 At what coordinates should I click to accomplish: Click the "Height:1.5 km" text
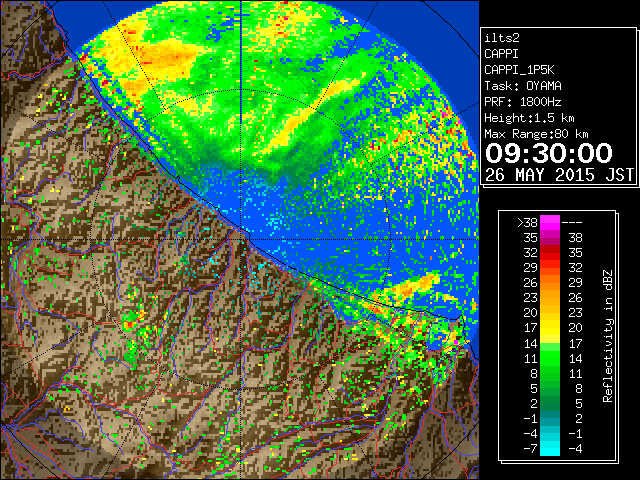(x=529, y=118)
